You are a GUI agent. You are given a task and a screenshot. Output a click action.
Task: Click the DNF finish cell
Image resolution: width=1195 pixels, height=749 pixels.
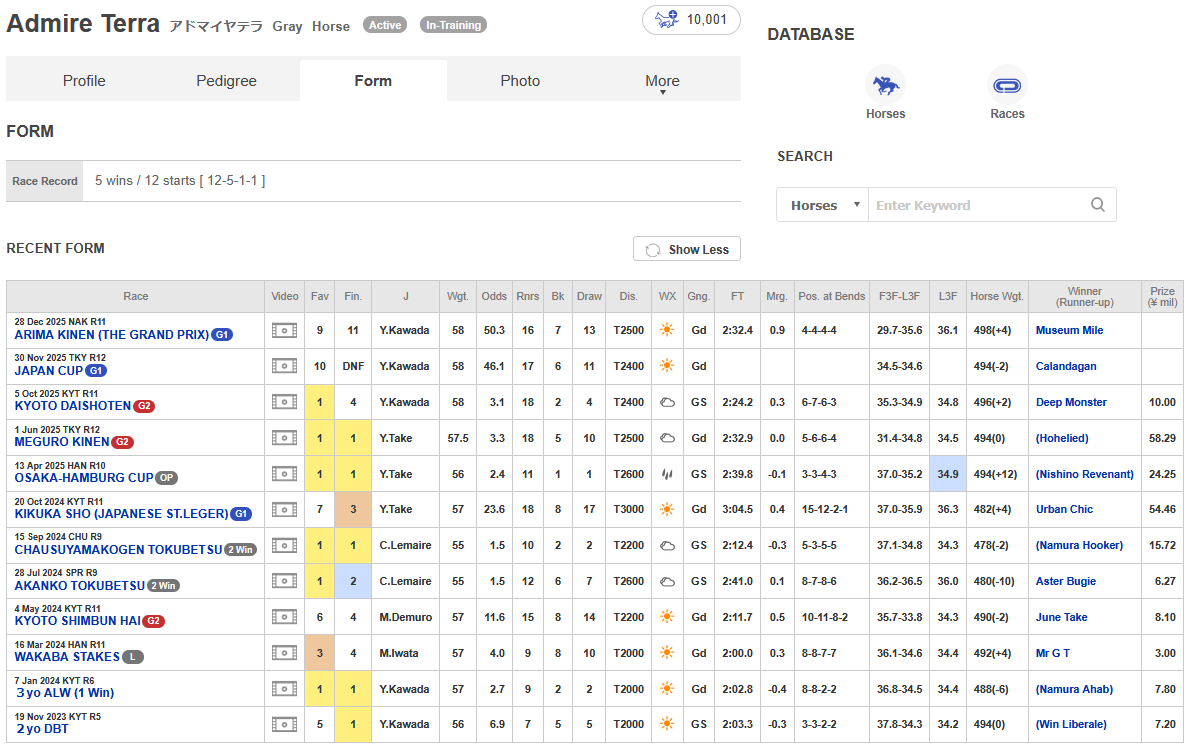[x=353, y=366]
